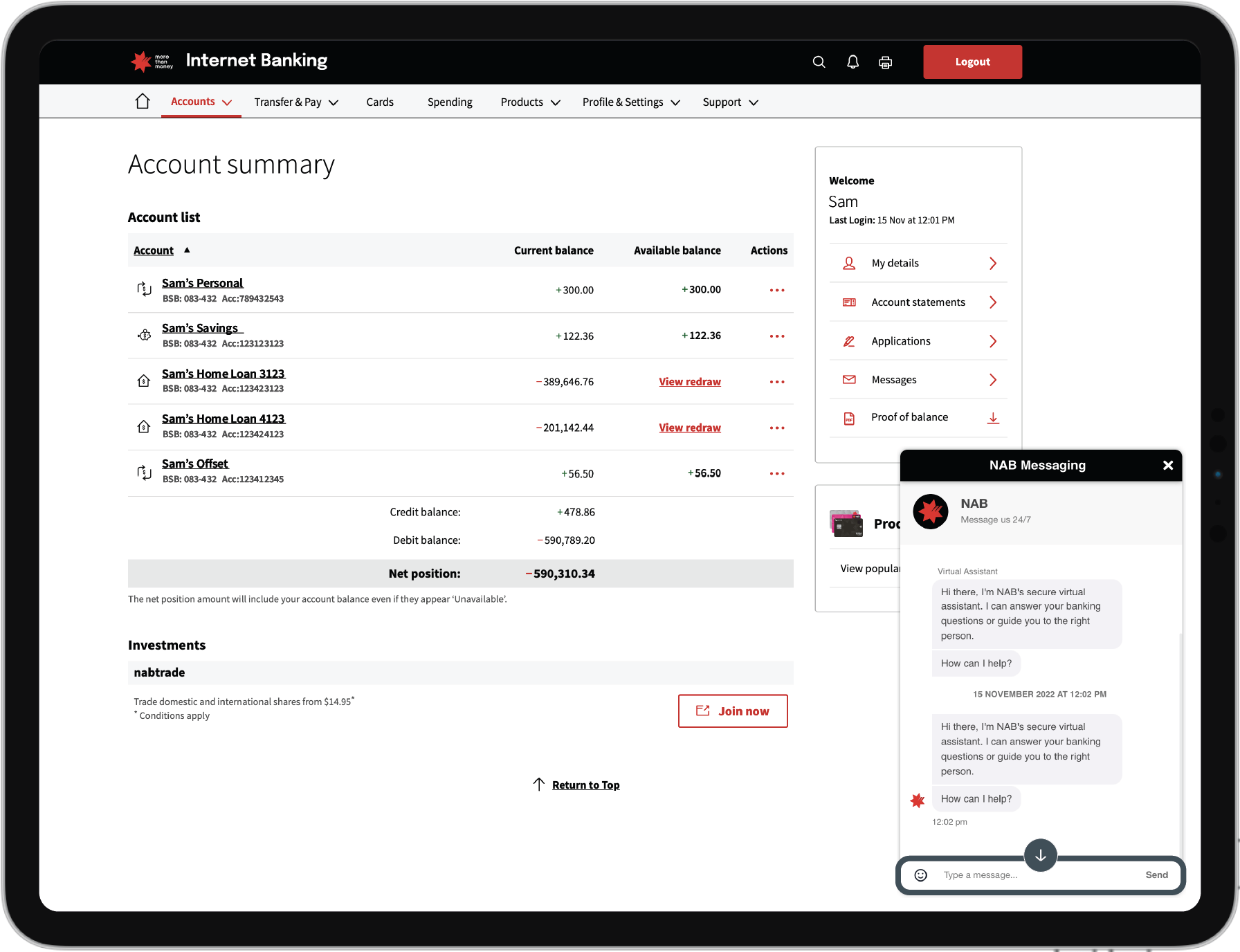The width and height of the screenshot is (1240, 952).
Task: Expand the Profile & Settings menu
Action: 631,102
